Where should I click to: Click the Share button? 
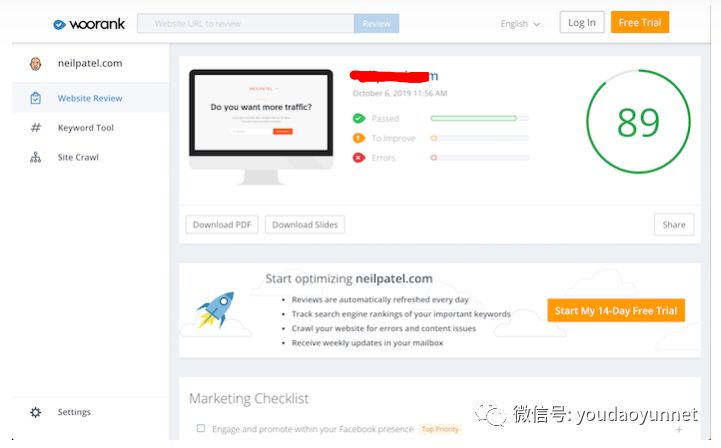pyautogui.click(x=674, y=224)
